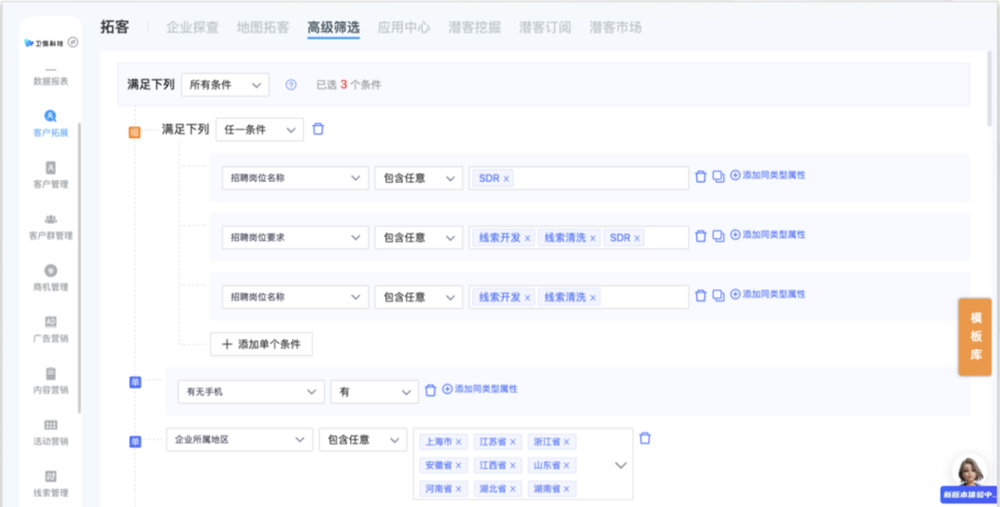
Task: Delete the 满足下列 任一条件 group via trash icon
Action: [x=318, y=129]
